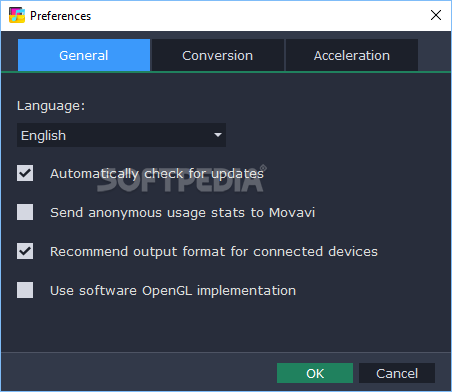Click the 'Automatically check for updates' label text
This screenshot has width=452, height=392.
[157, 174]
